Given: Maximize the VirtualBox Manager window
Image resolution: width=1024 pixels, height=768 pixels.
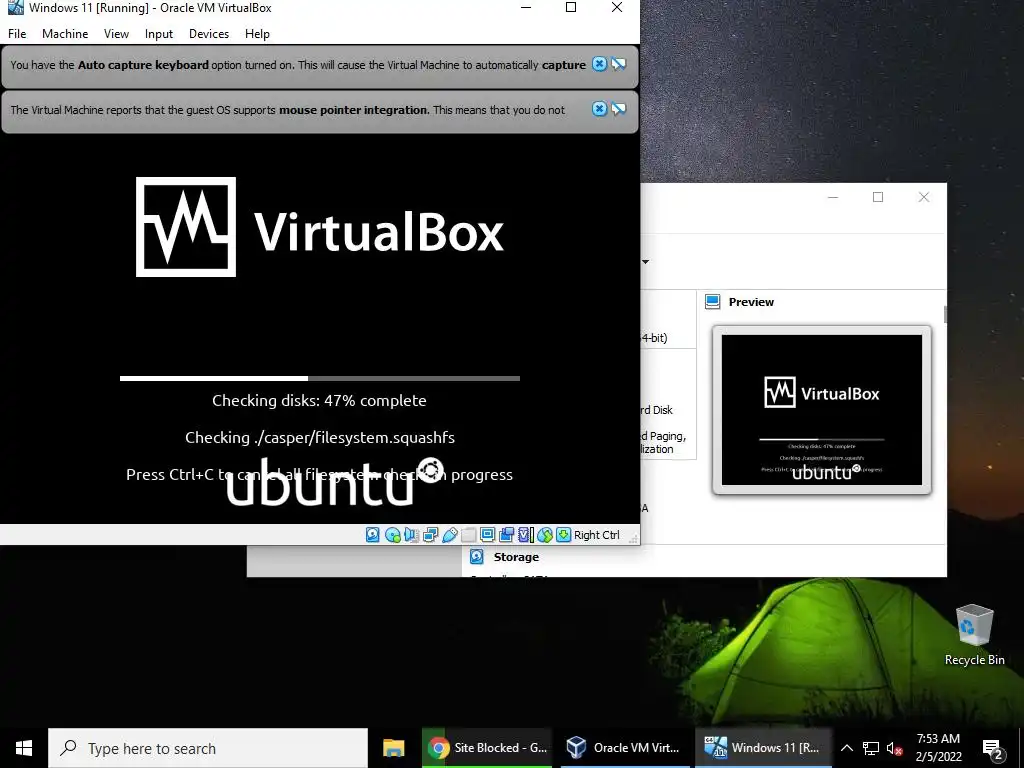Looking at the screenshot, I should pyautogui.click(x=878, y=197).
